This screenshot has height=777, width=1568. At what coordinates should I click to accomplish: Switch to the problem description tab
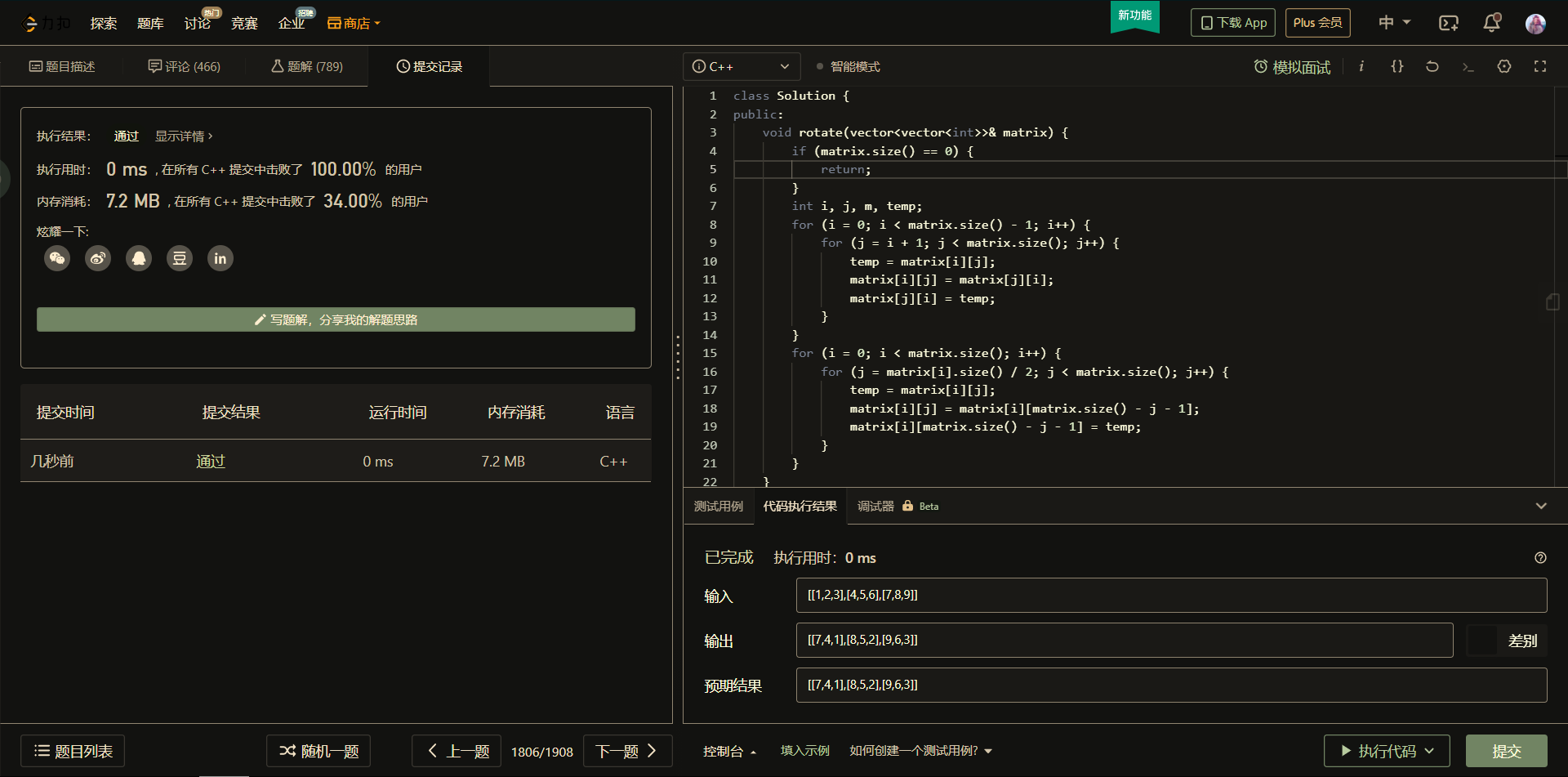(62, 66)
